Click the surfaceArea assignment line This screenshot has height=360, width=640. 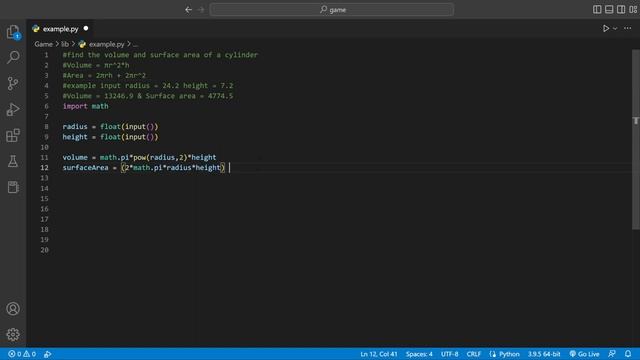point(144,168)
